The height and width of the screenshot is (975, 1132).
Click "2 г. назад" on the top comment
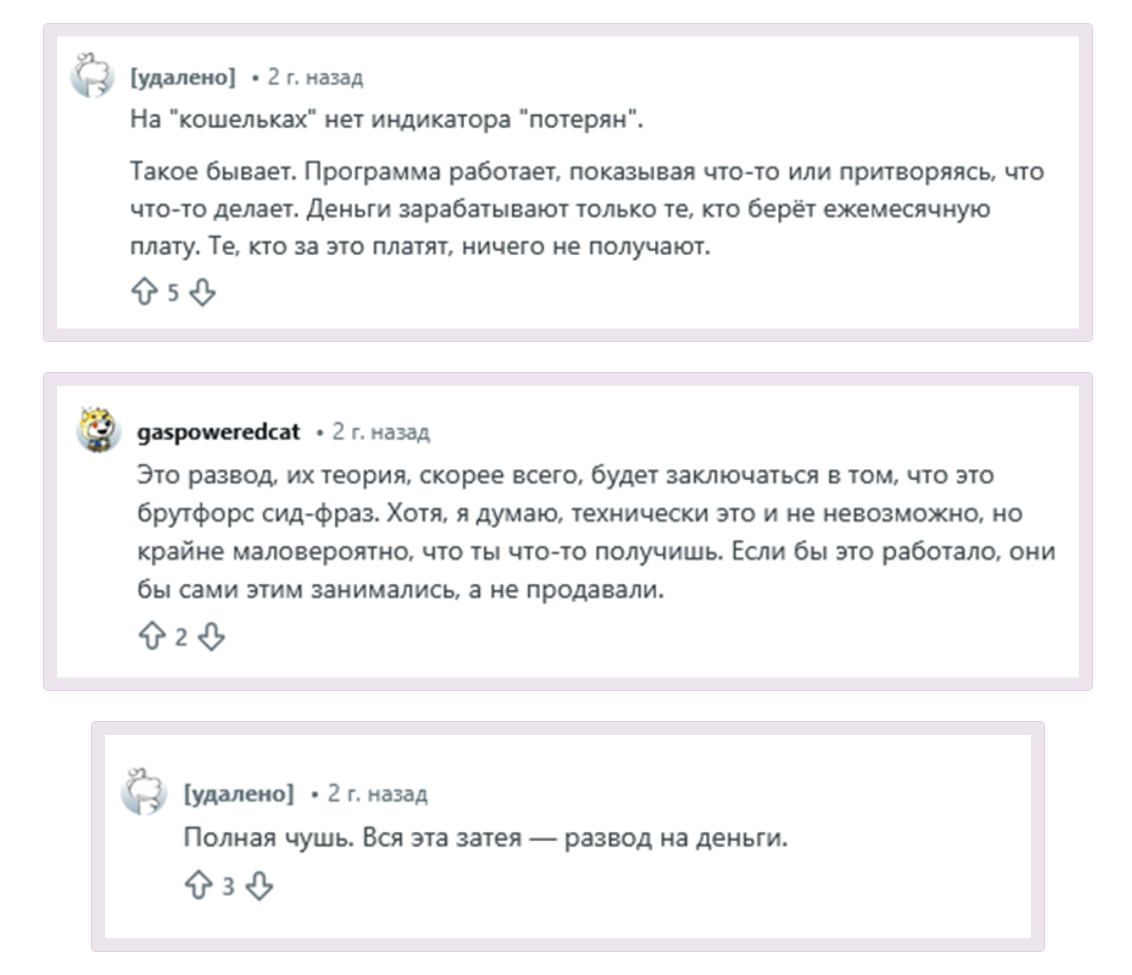[x=315, y=77]
